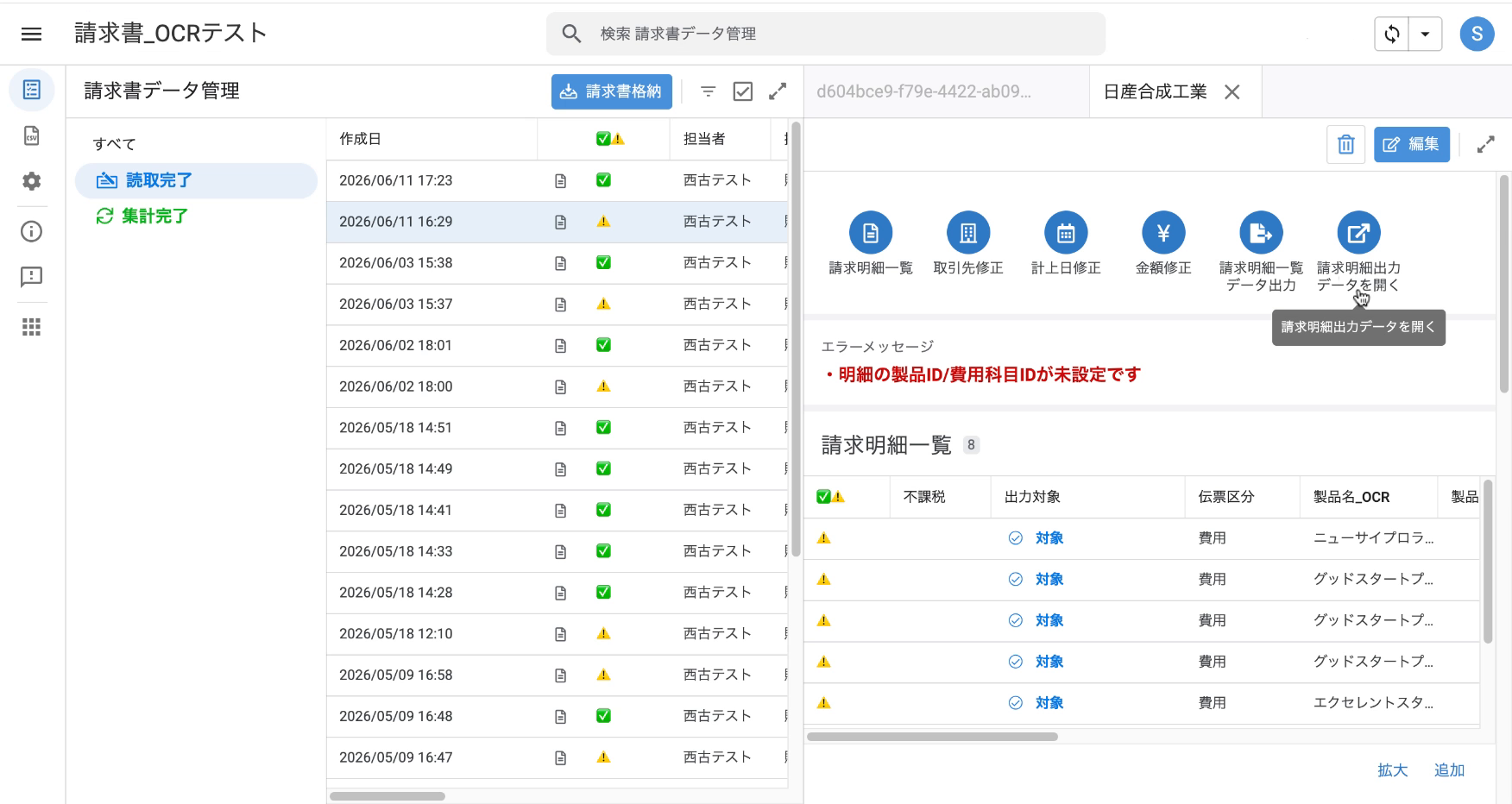Delete the record with trash icon
This screenshot has height=804, width=1512.
[1345, 145]
